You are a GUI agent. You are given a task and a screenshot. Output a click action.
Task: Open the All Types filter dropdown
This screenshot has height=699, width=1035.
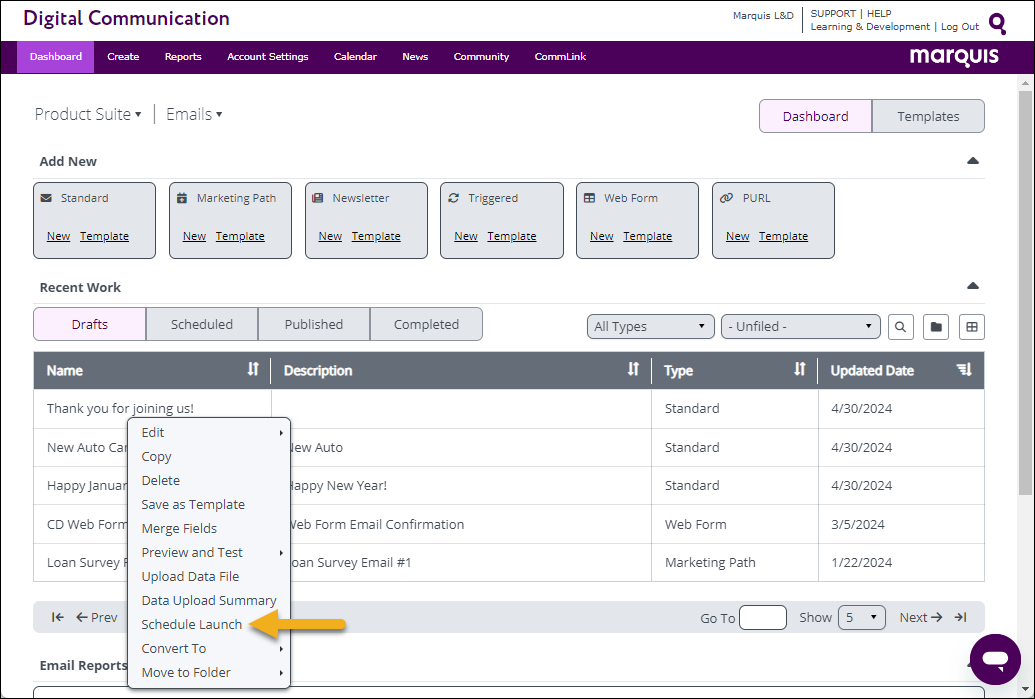point(650,327)
